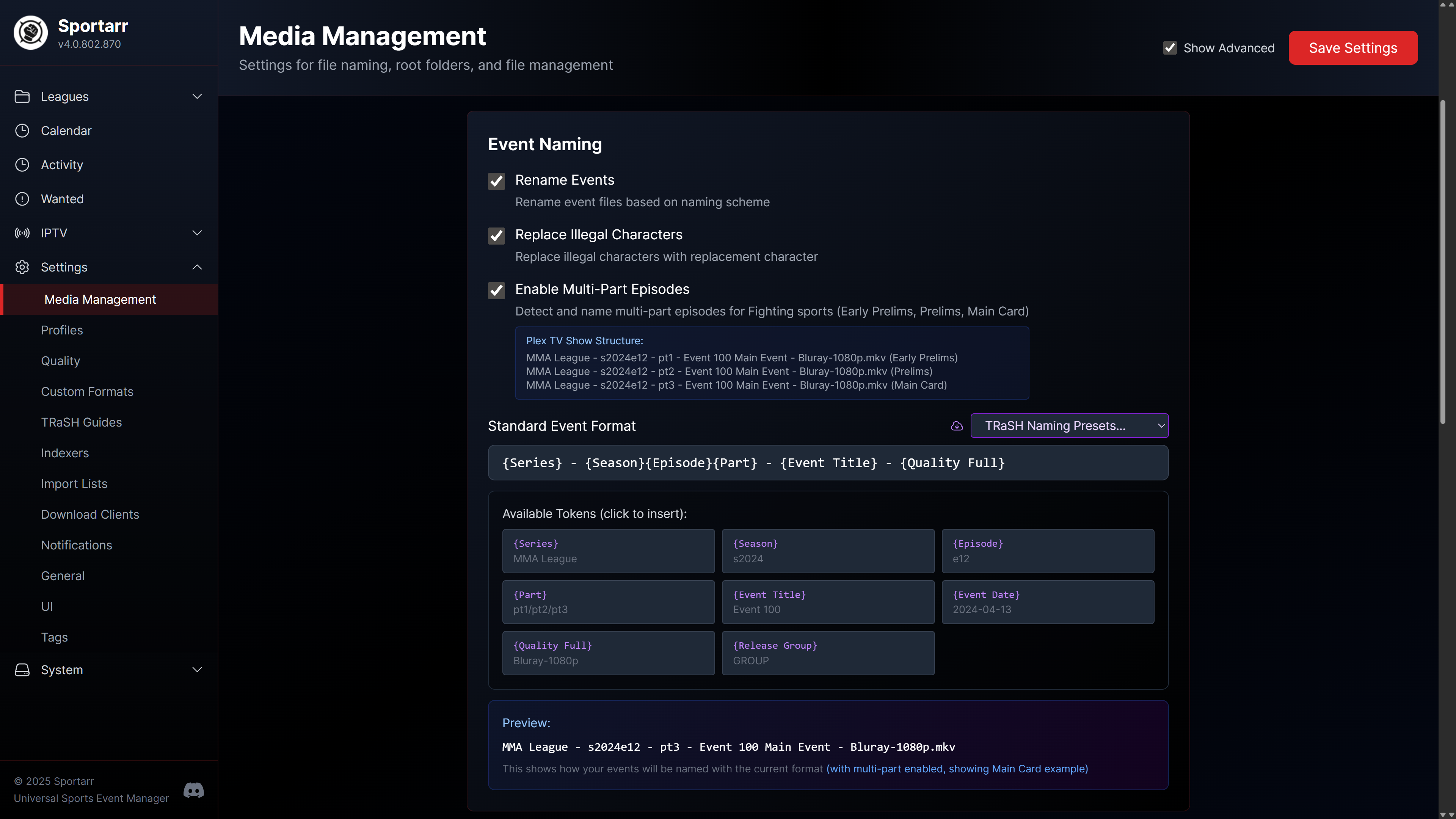1456x819 pixels.
Task: Uncheck the Rename Events checkbox
Action: (496, 181)
